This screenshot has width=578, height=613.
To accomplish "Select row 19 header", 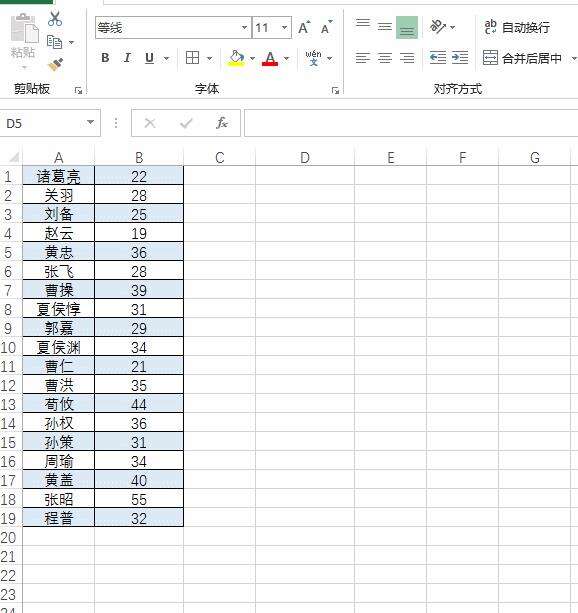I will [x=11, y=518].
